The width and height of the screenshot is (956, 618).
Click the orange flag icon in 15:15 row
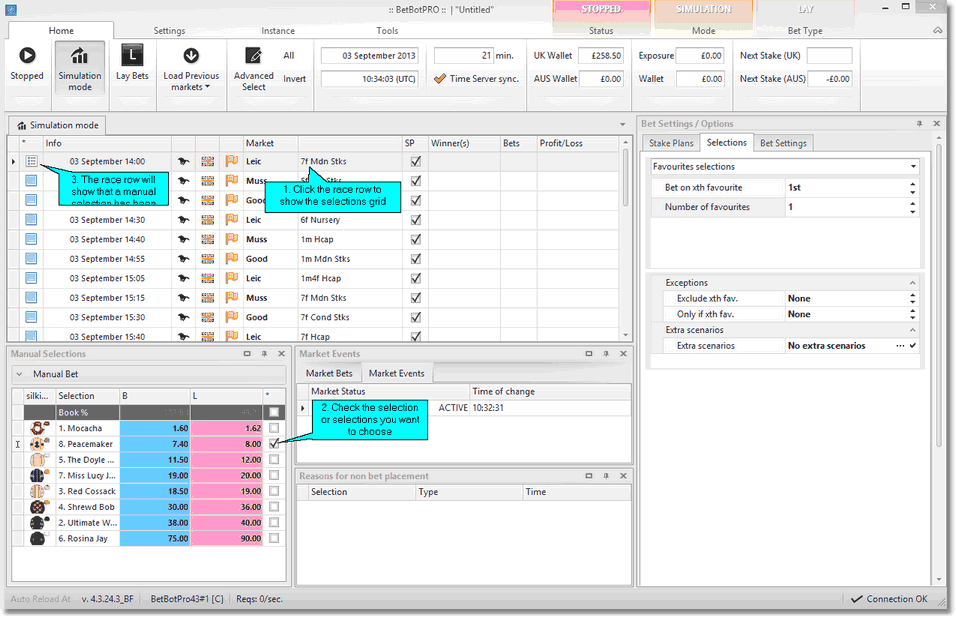[x=232, y=297]
